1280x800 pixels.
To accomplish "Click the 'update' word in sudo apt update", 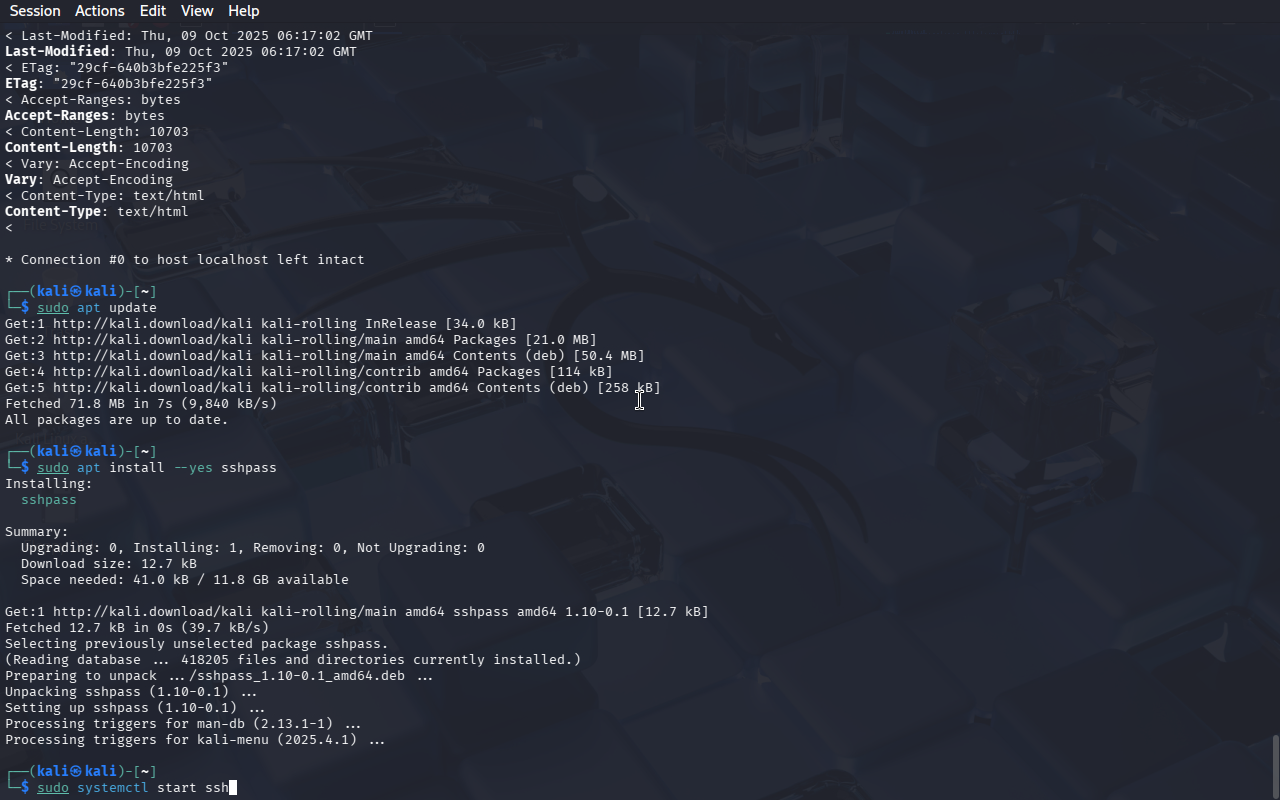I will tap(133, 307).
